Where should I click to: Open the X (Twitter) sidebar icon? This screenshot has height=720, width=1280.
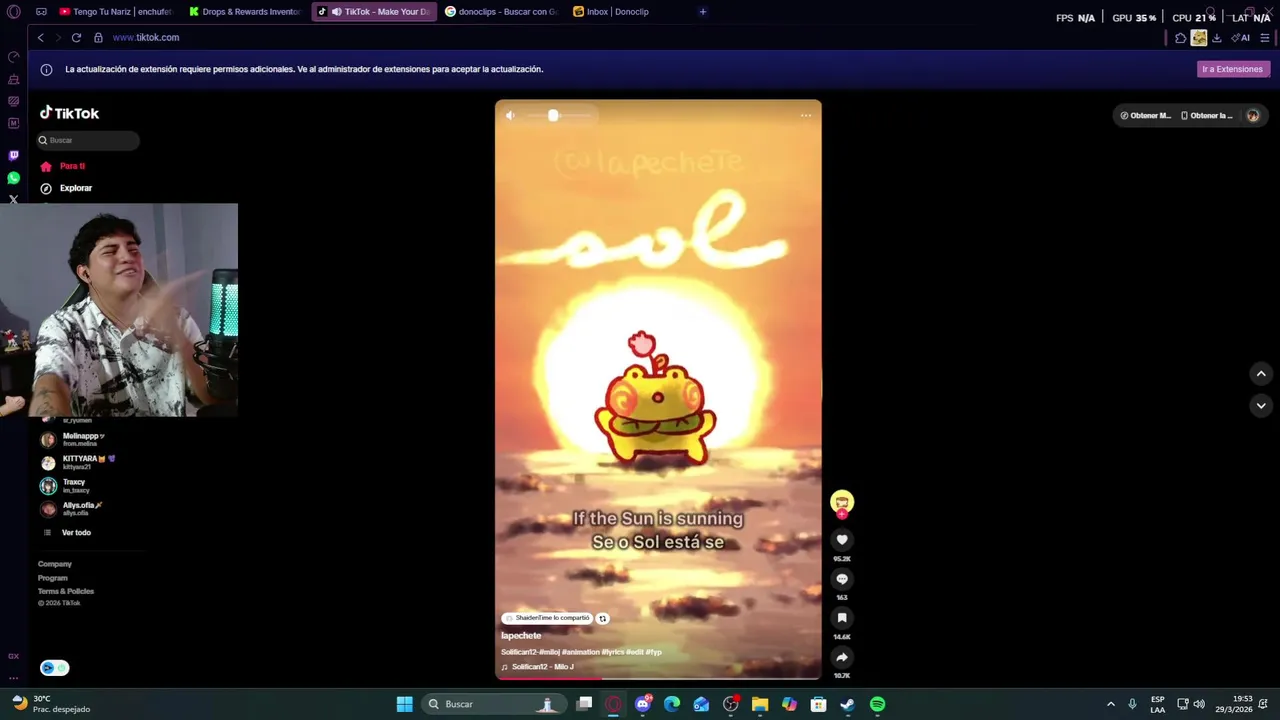[x=14, y=200]
